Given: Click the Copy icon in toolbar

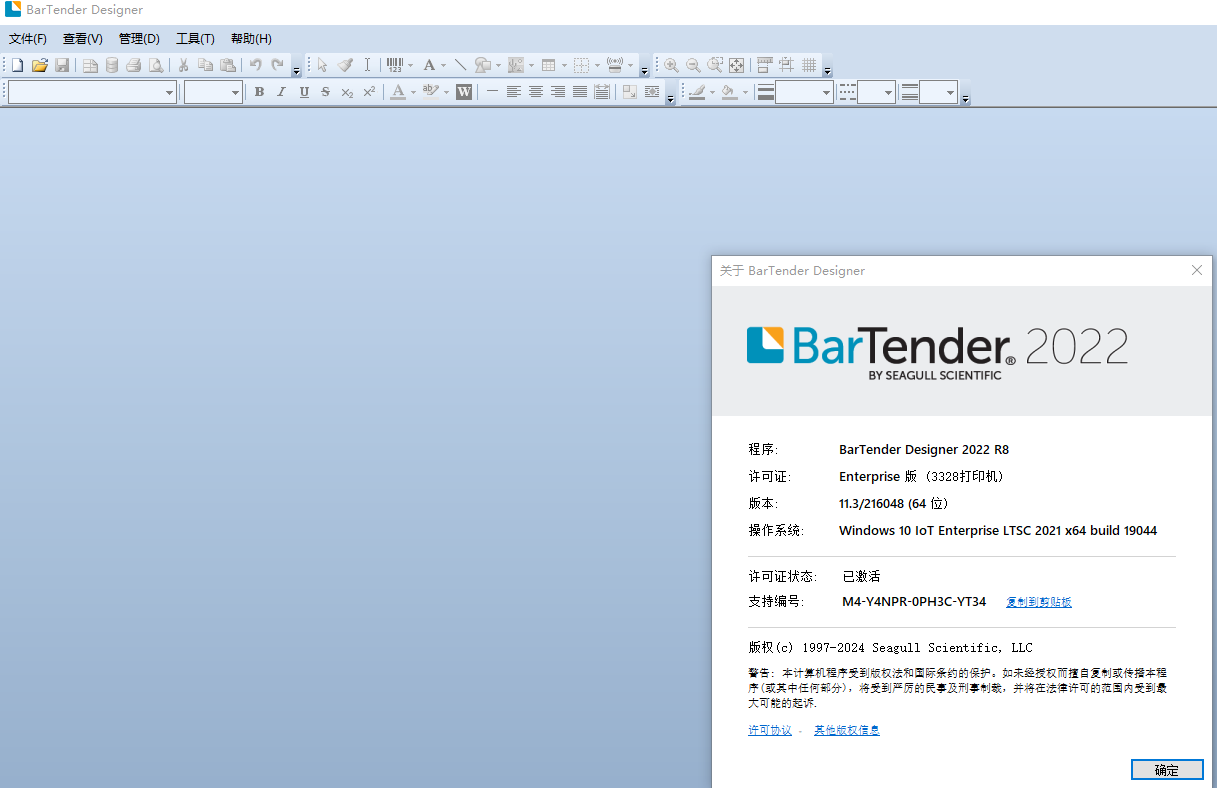Looking at the screenshot, I should [206, 65].
